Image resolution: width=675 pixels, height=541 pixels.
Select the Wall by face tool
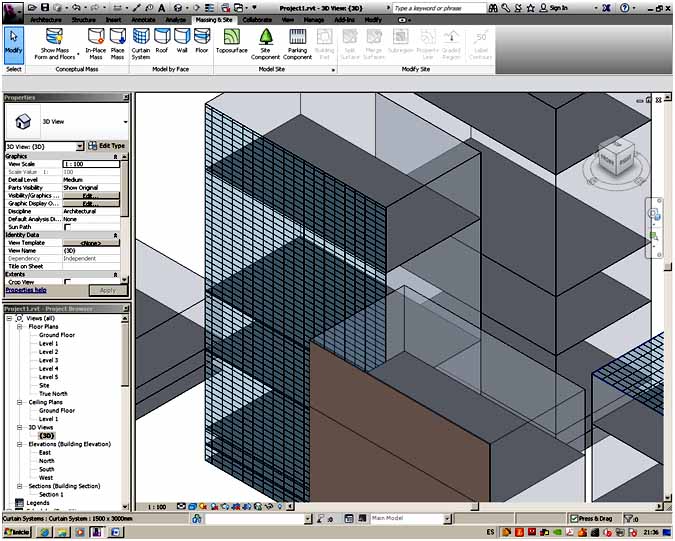click(x=182, y=44)
